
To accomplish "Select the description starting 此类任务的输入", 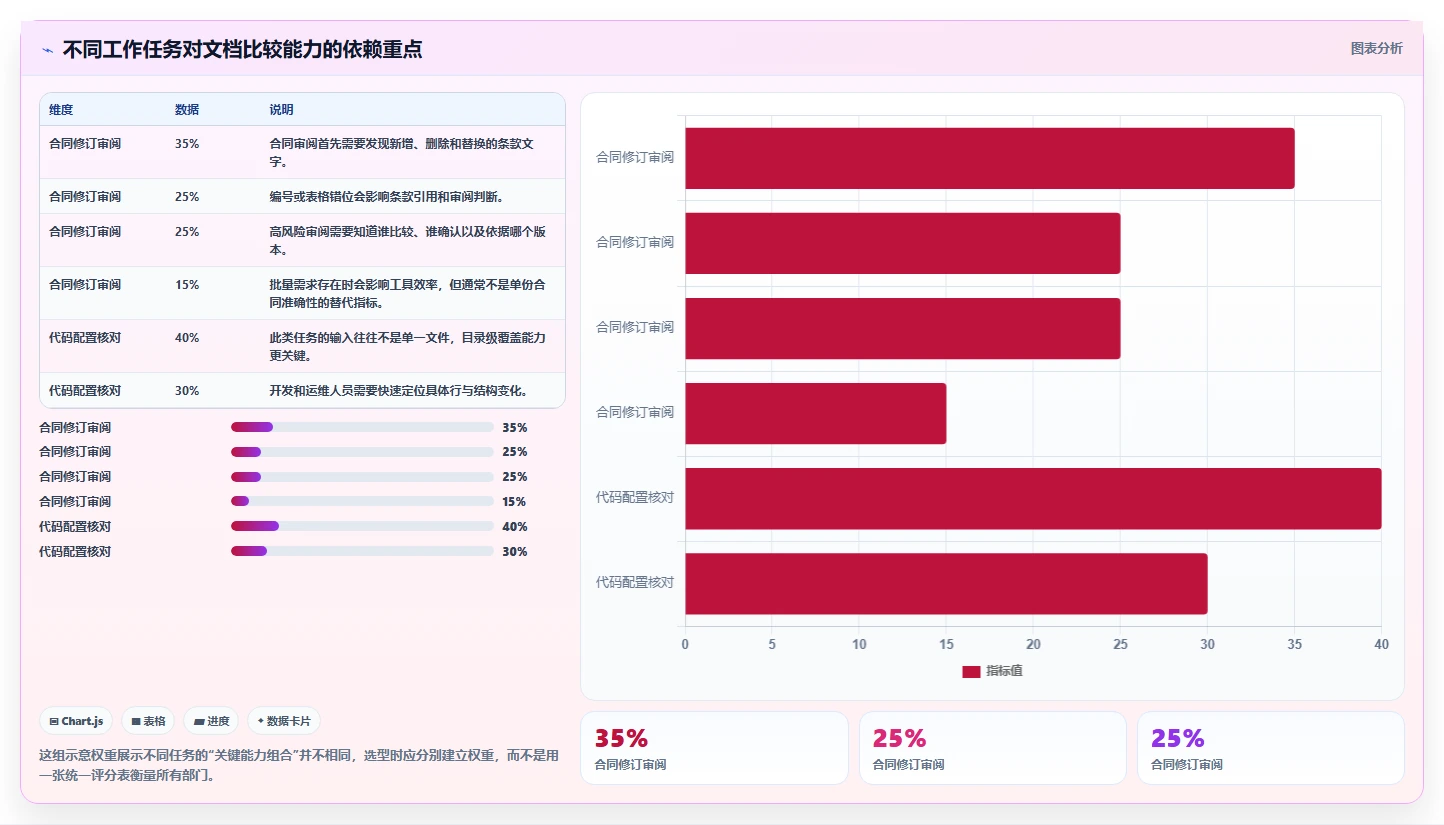I will point(408,346).
